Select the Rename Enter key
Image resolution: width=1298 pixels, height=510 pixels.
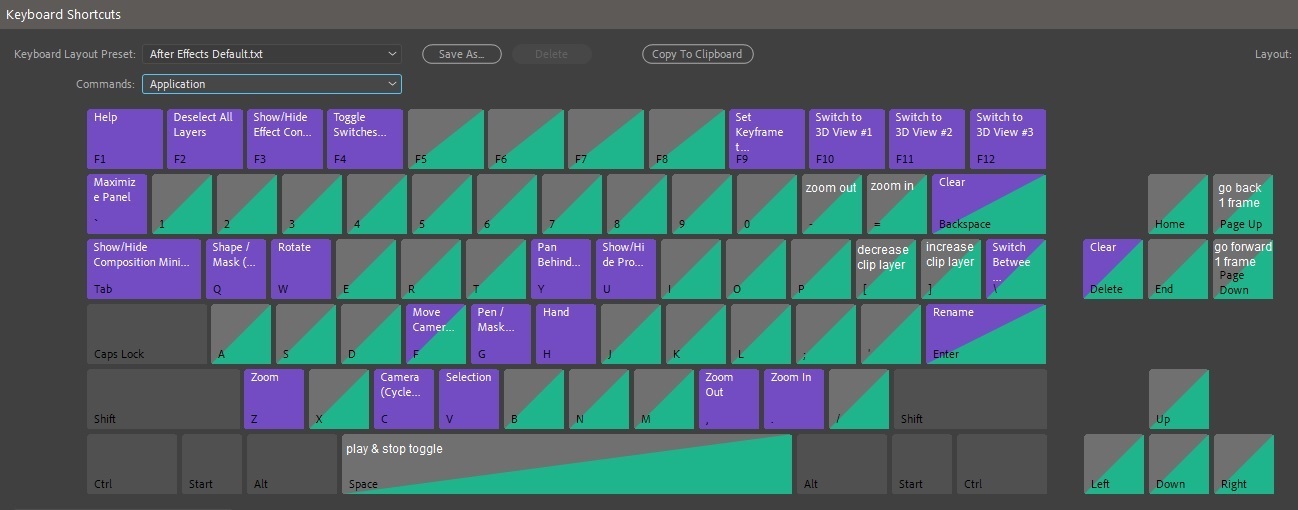(x=985, y=334)
